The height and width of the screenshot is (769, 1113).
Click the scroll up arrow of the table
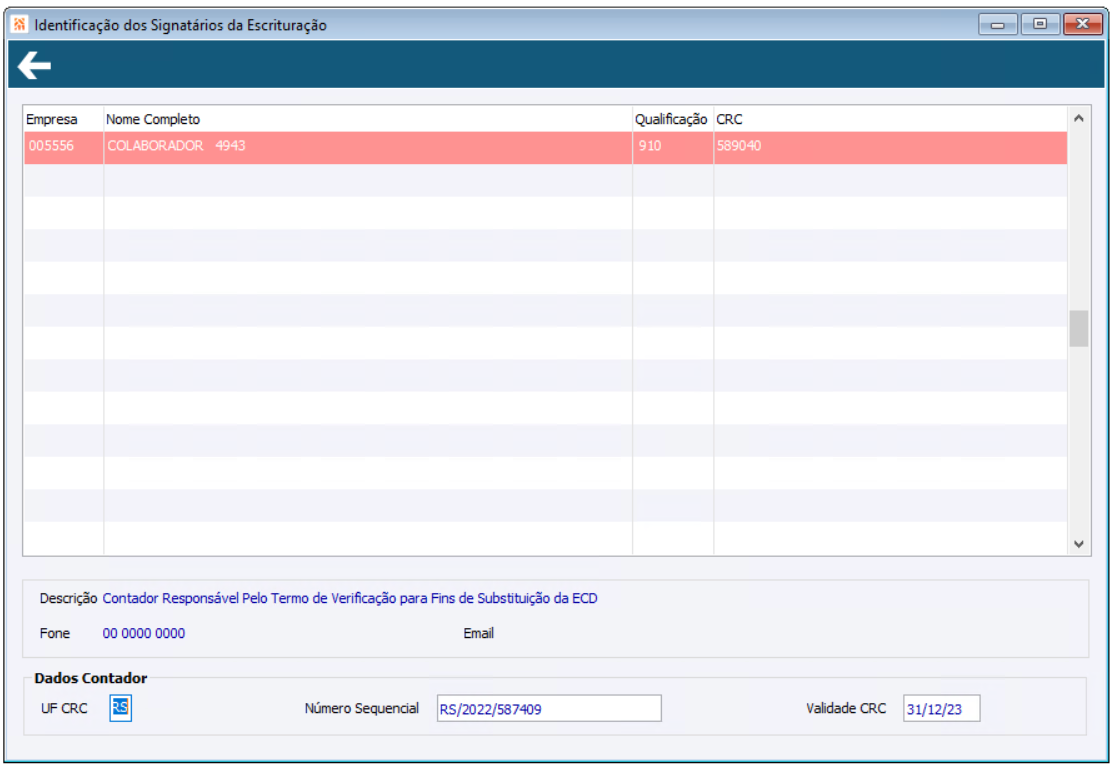pyautogui.click(x=1078, y=118)
